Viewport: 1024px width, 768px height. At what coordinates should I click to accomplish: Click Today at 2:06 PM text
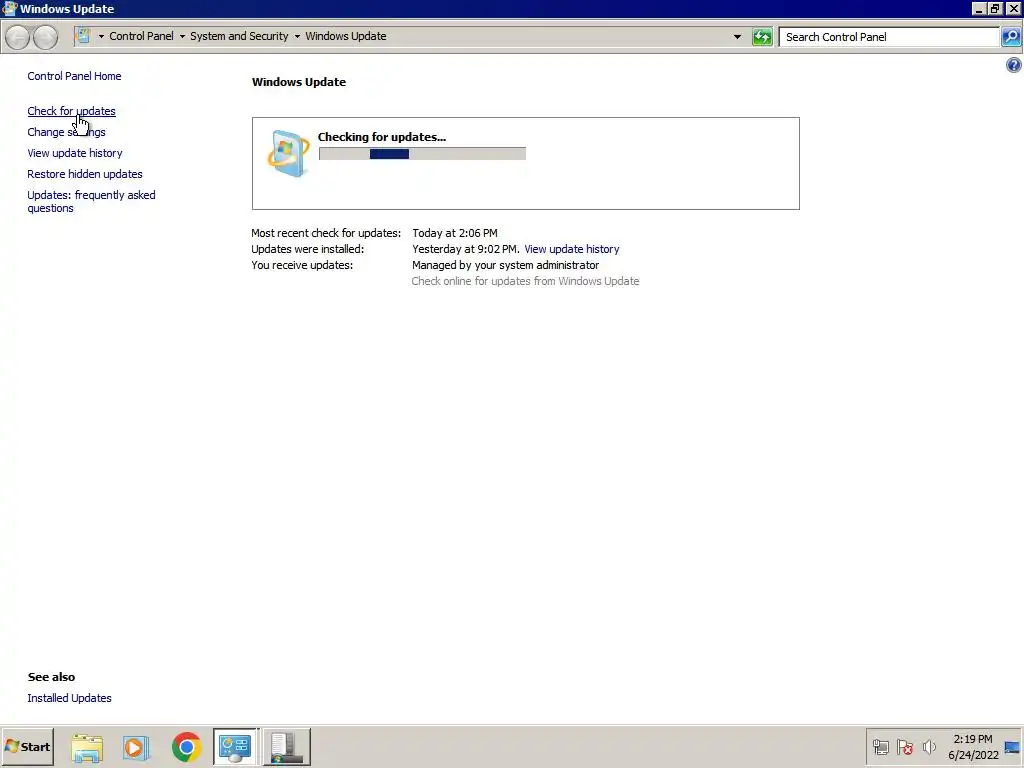click(455, 233)
